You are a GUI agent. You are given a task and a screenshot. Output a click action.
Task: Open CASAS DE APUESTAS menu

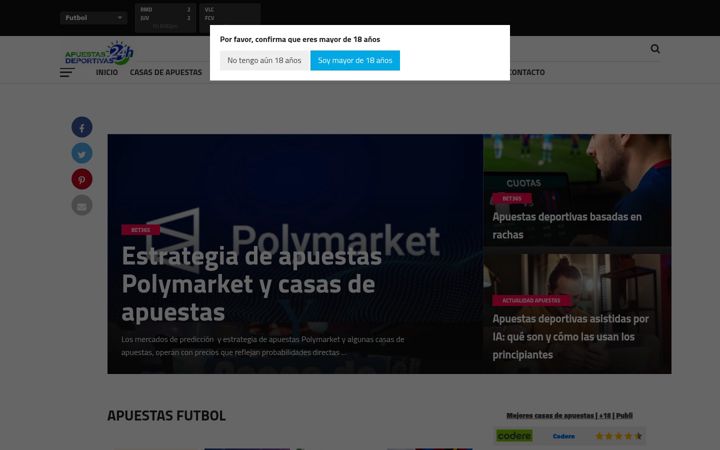coord(166,73)
